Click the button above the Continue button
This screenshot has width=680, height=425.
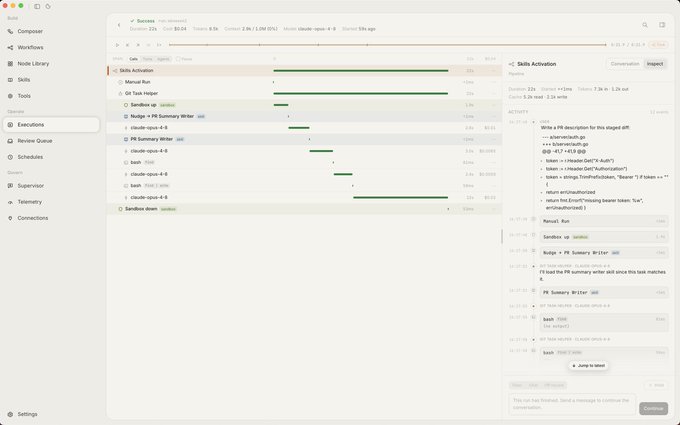pos(656,385)
